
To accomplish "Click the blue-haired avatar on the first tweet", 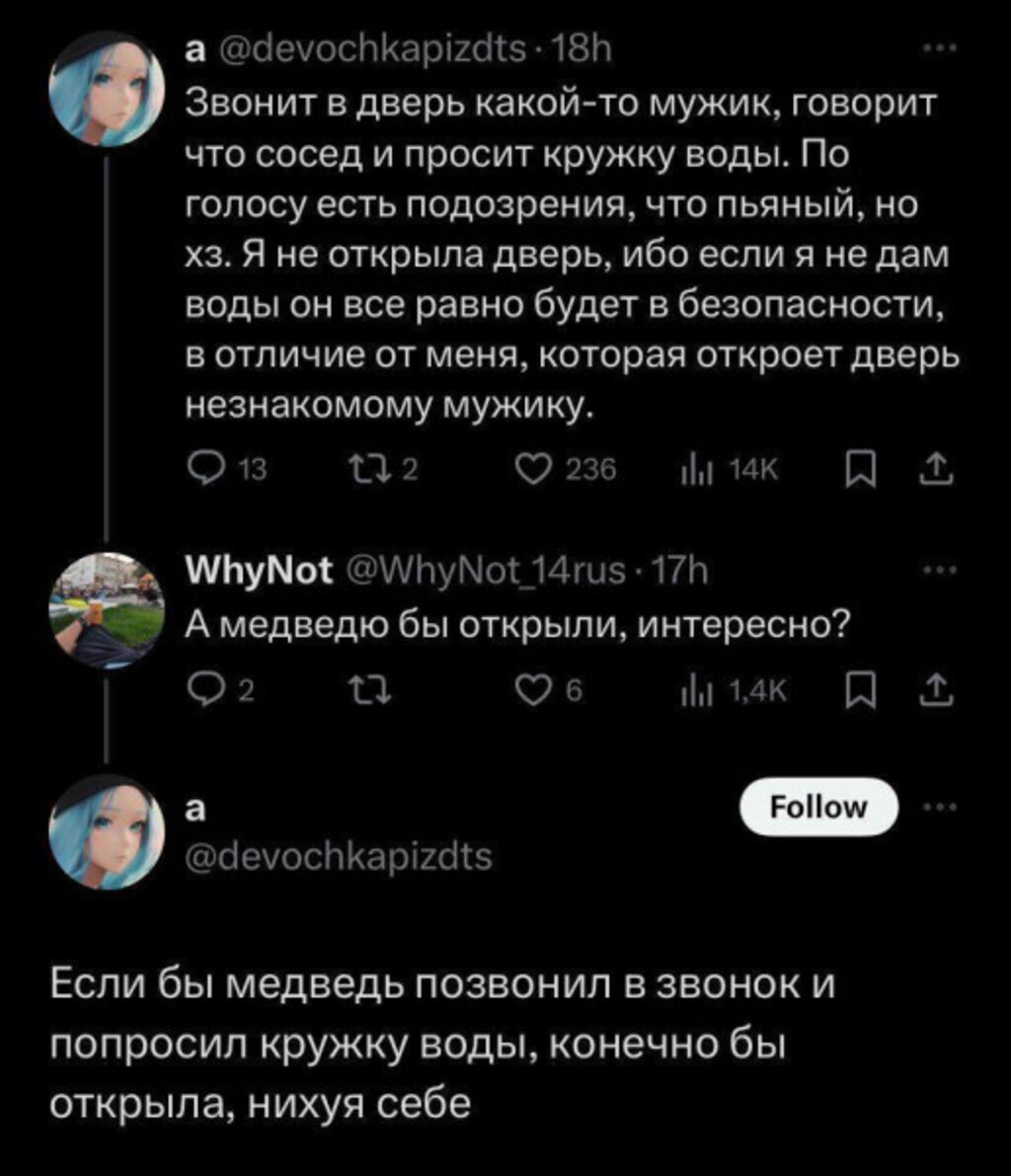I will [107, 90].
